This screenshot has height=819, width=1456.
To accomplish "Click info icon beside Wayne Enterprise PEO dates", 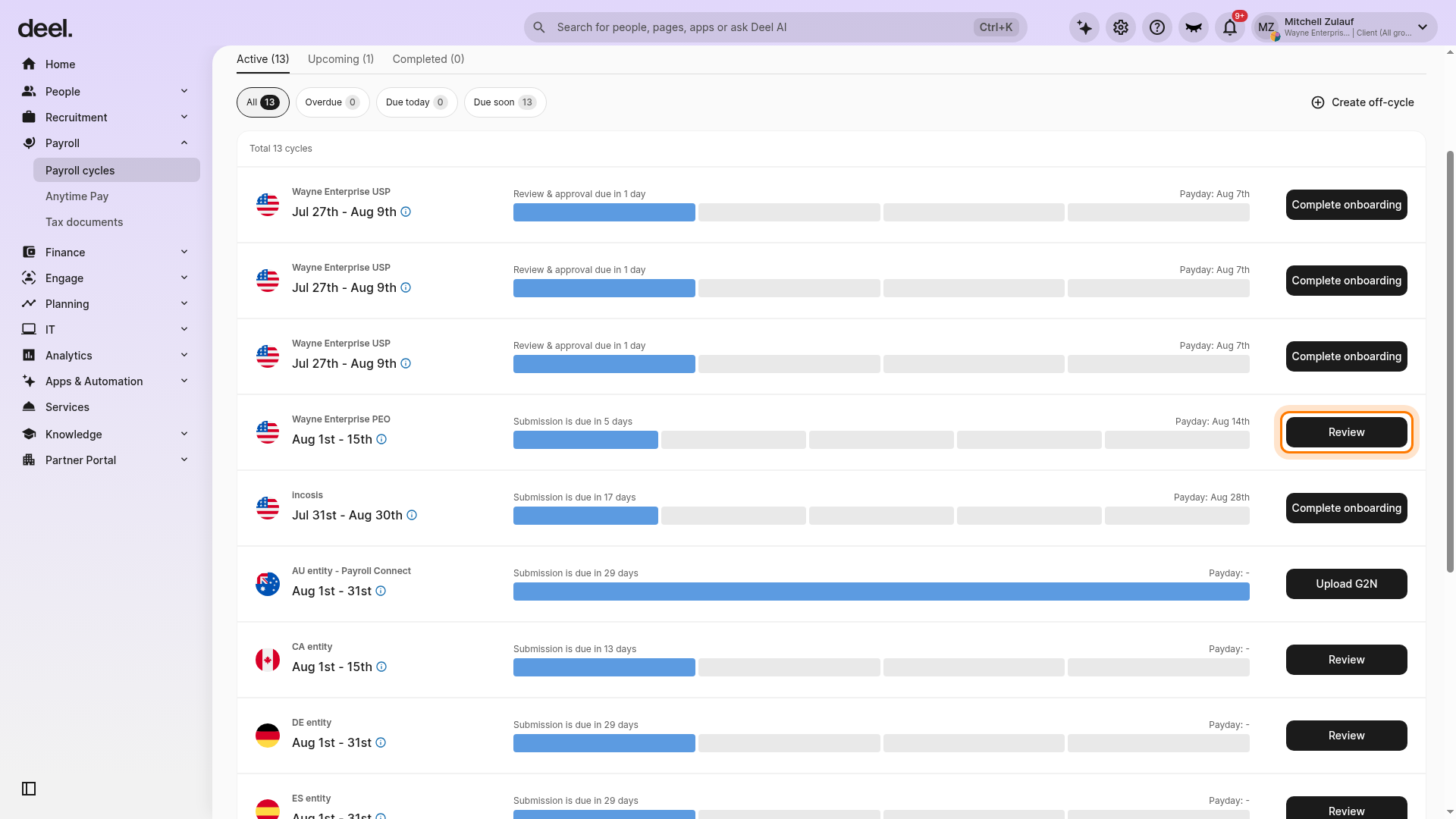I will (x=381, y=440).
